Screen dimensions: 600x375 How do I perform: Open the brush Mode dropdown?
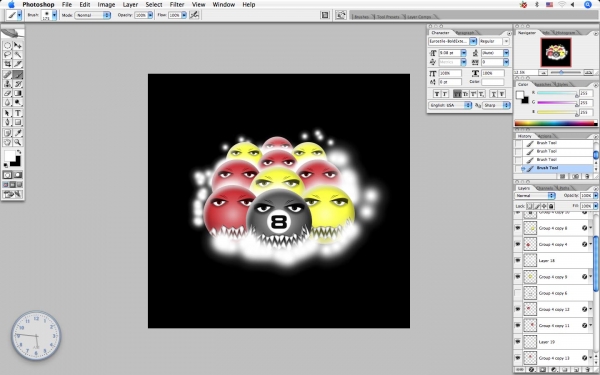pyautogui.click(x=93, y=15)
